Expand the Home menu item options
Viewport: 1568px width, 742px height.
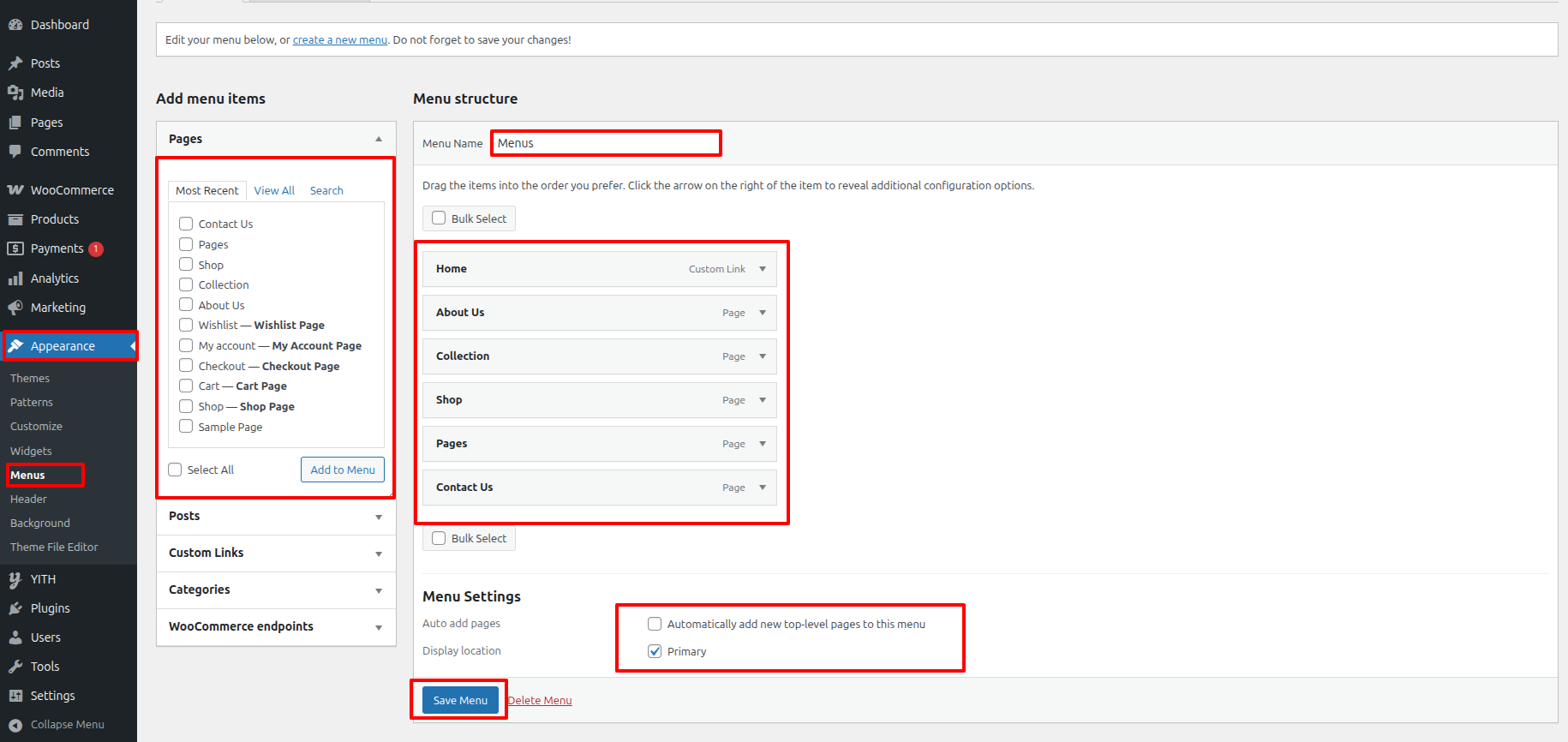coord(763,269)
